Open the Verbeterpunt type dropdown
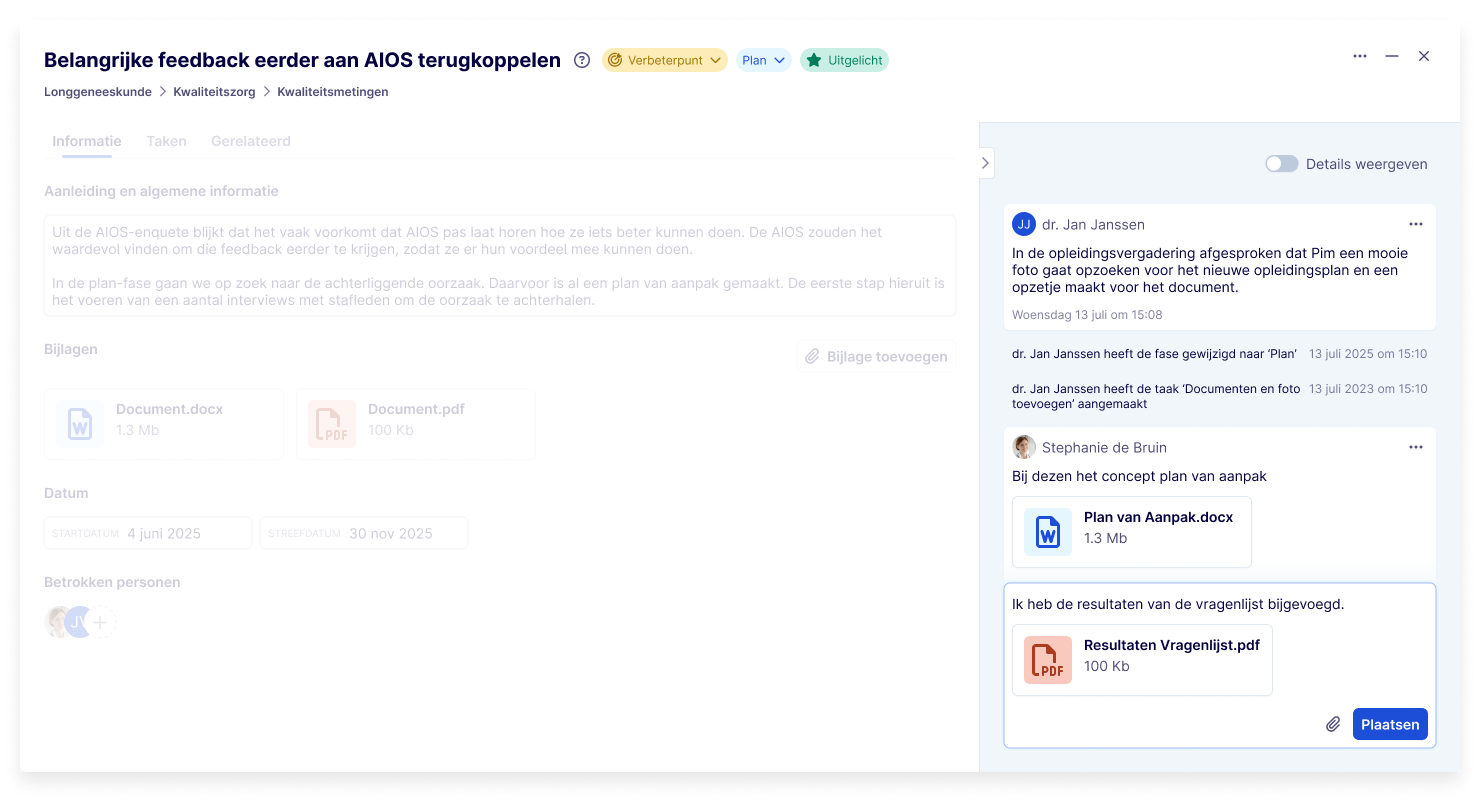The image size is (1480, 802). (x=664, y=60)
